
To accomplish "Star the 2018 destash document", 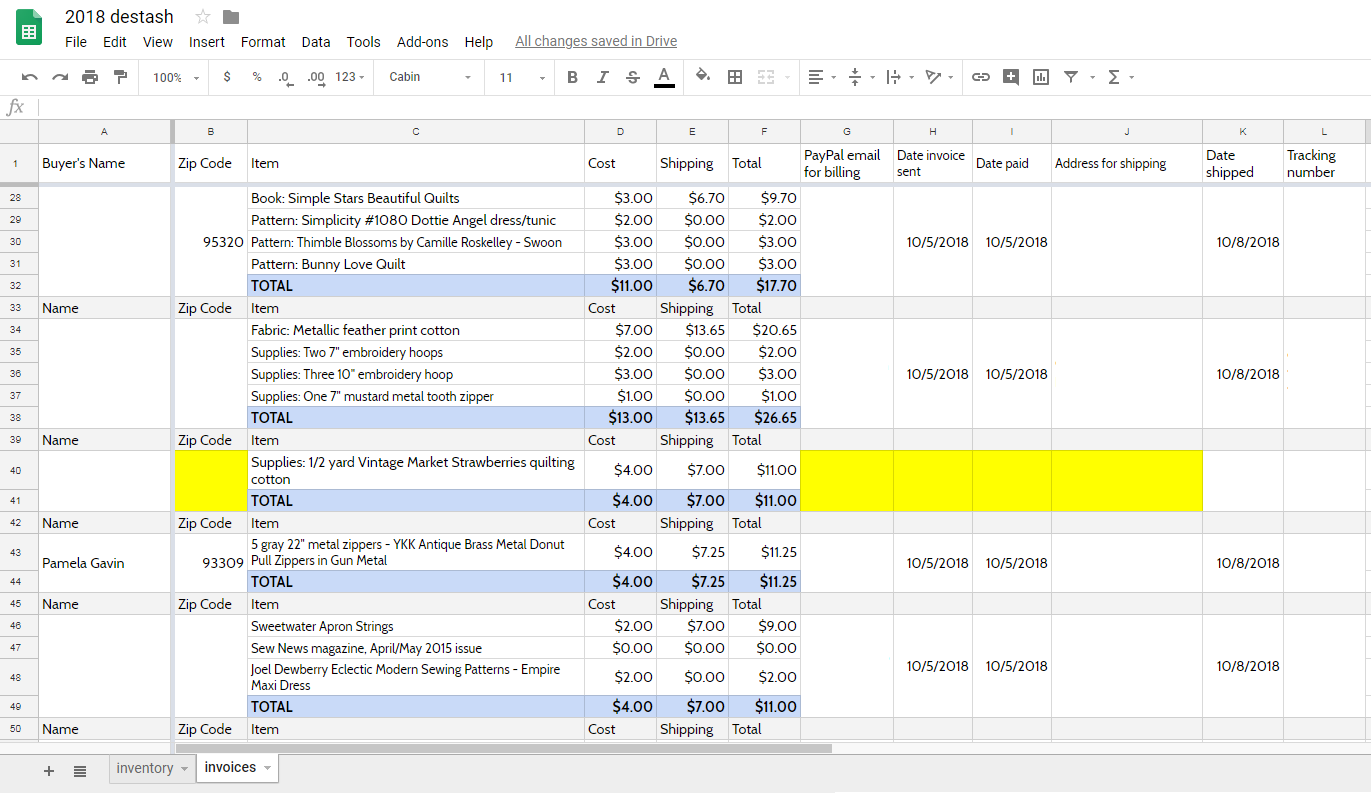I will pos(203,16).
